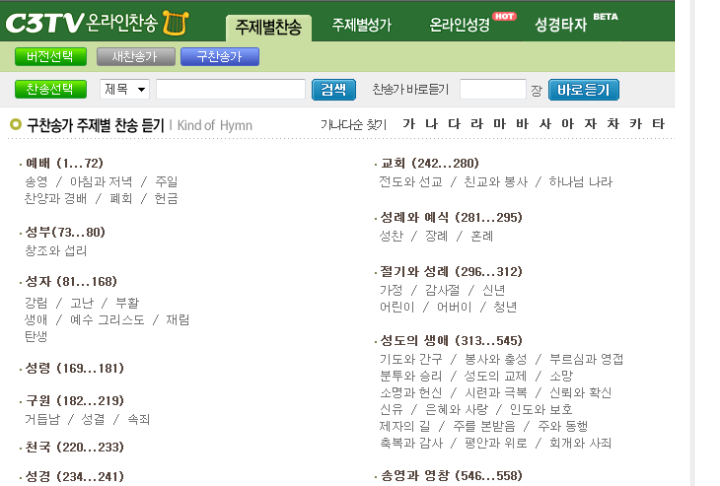
Task: Open the 성경 (234...241) category
Action: coord(74,476)
